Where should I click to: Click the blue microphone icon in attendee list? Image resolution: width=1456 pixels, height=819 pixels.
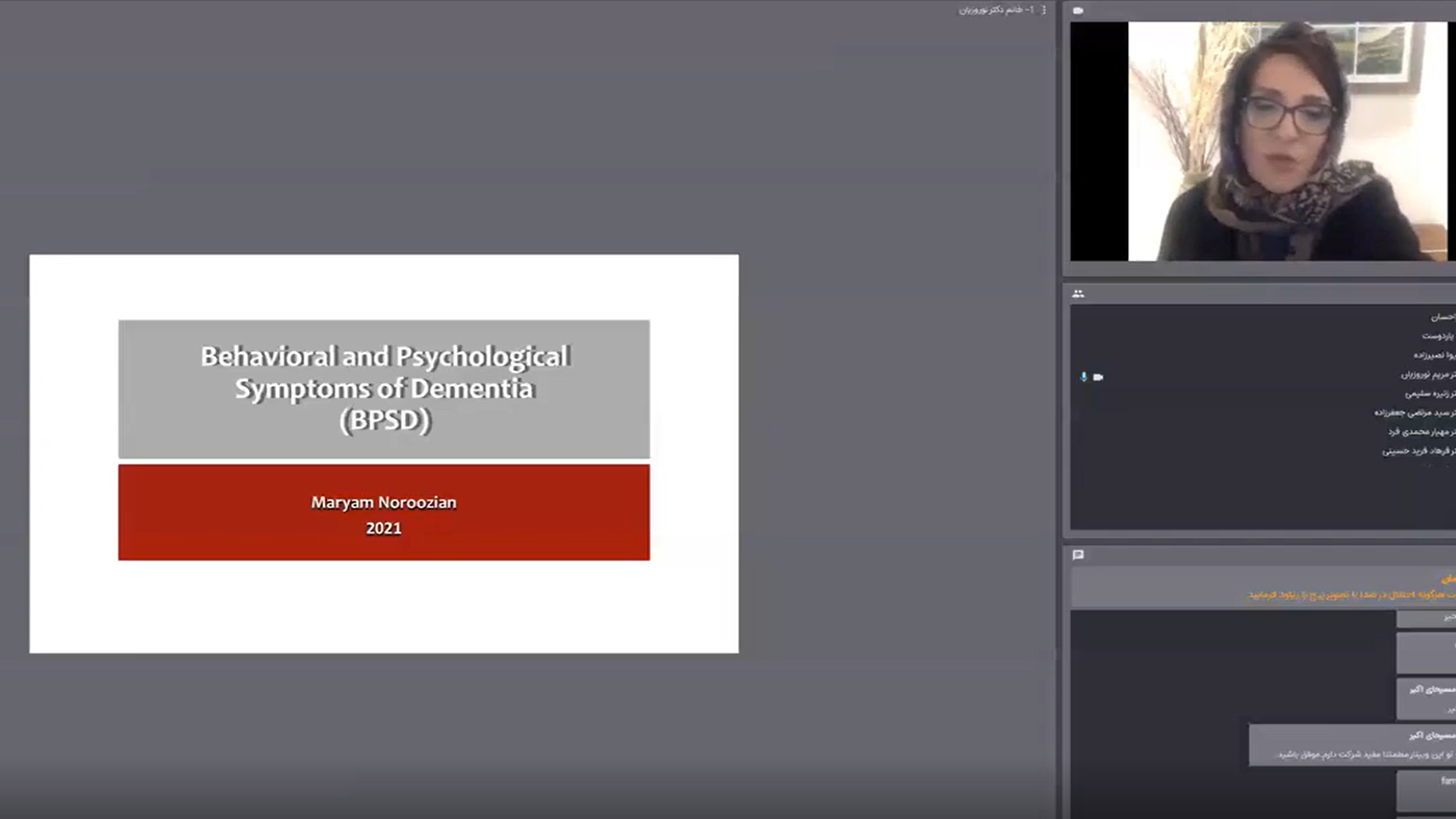(x=1083, y=377)
